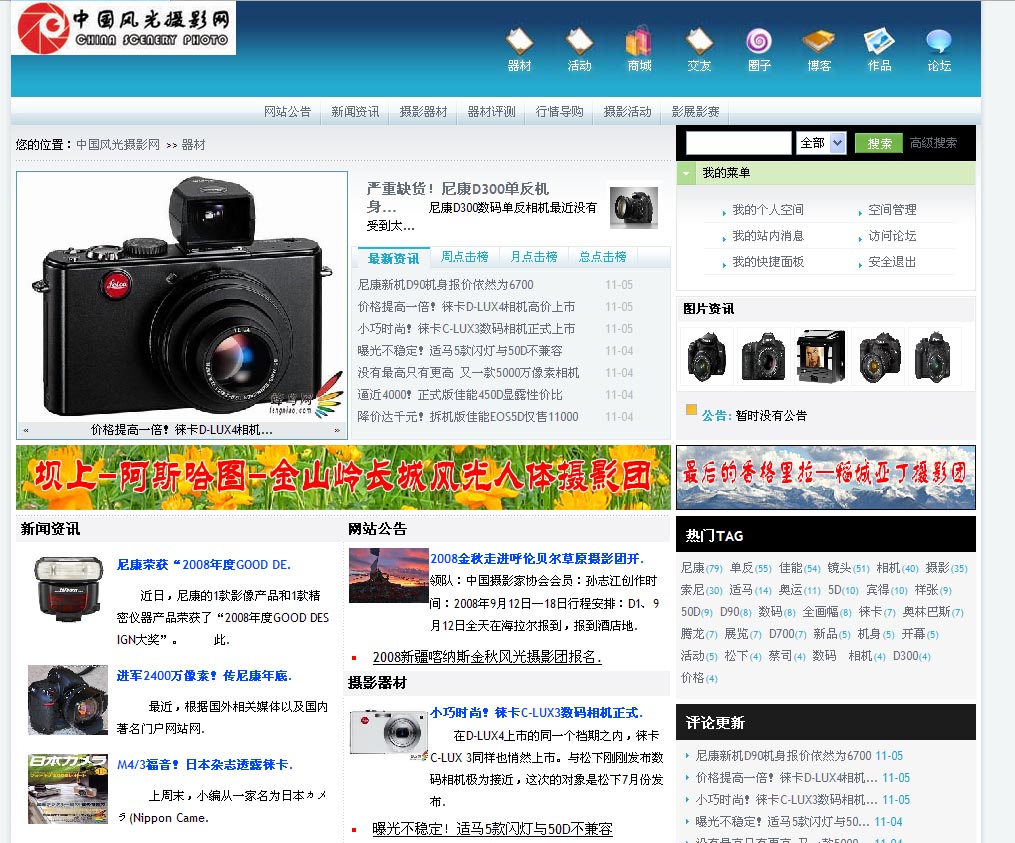Open fourth camera thumbnail in 图片资讯
The height and width of the screenshot is (843, 1015).
878,356
